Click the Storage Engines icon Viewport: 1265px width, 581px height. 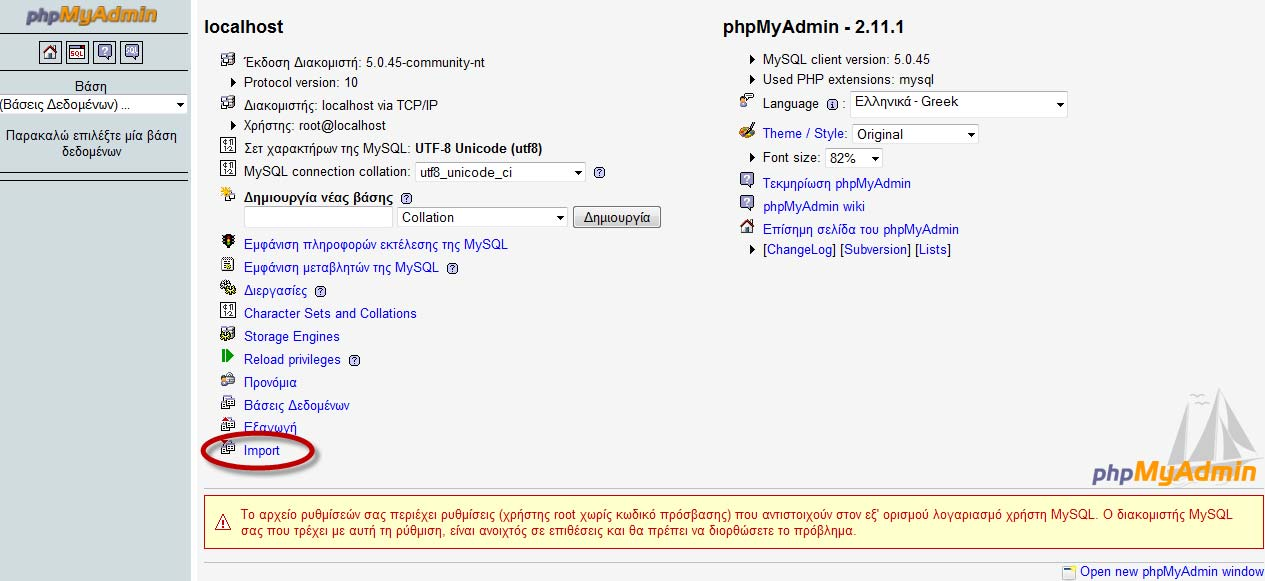pos(227,335)
